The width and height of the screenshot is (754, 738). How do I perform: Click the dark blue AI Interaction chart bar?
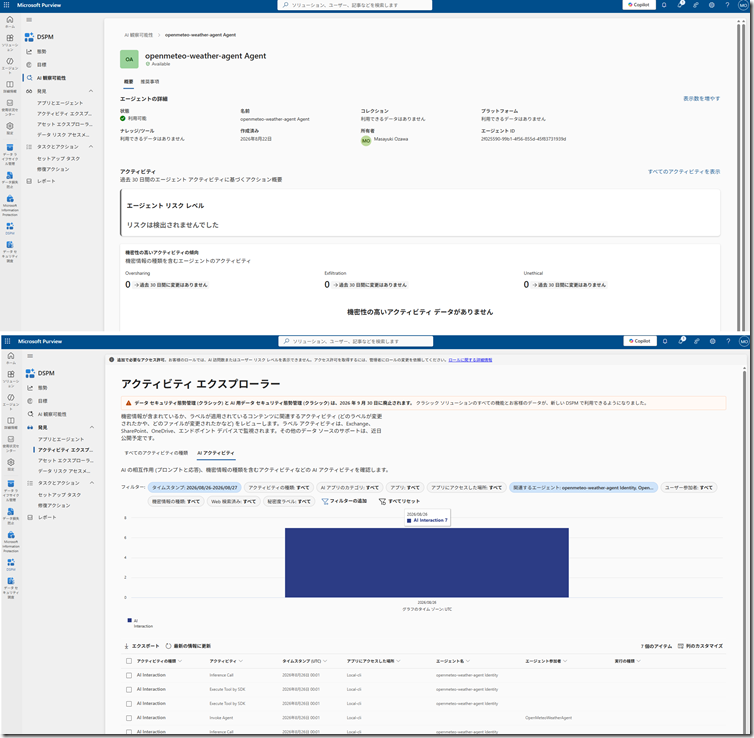427,563
